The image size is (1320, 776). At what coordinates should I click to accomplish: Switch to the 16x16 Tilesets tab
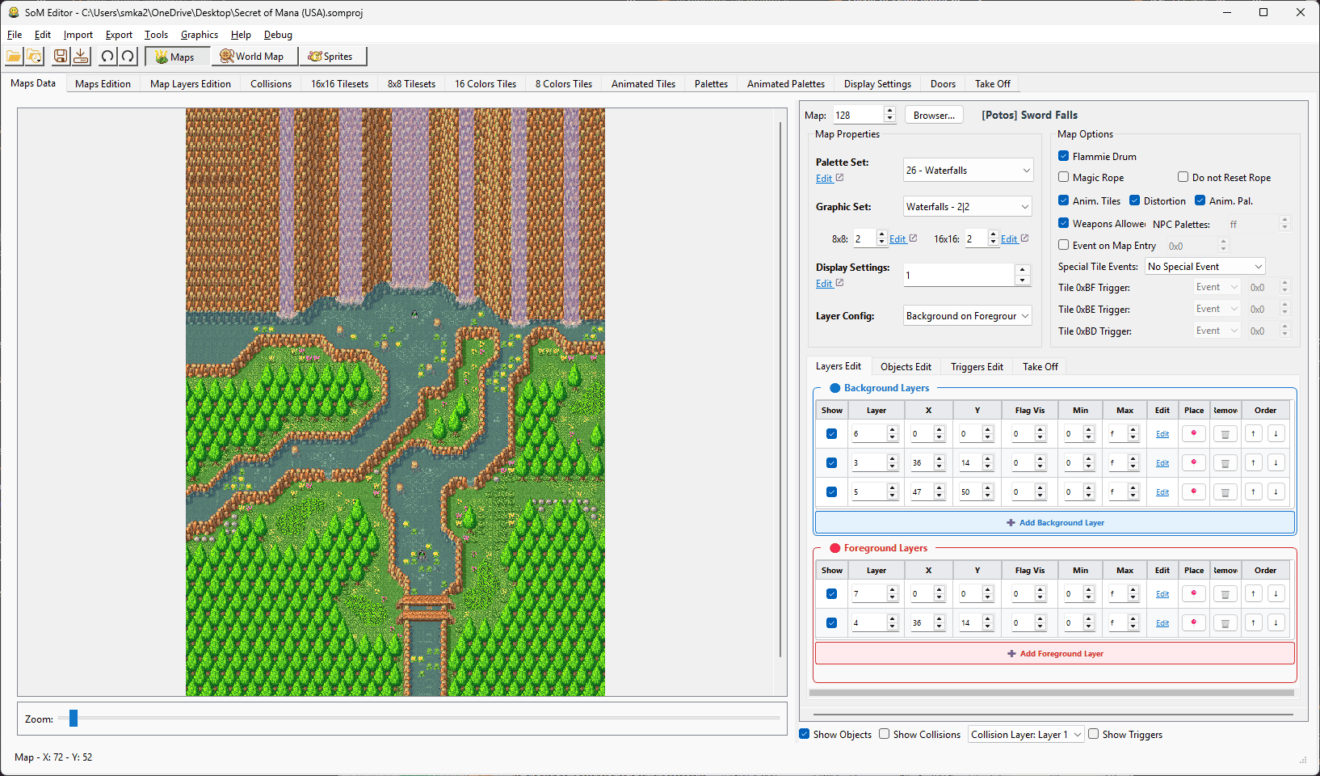click(x=339, y=84)
